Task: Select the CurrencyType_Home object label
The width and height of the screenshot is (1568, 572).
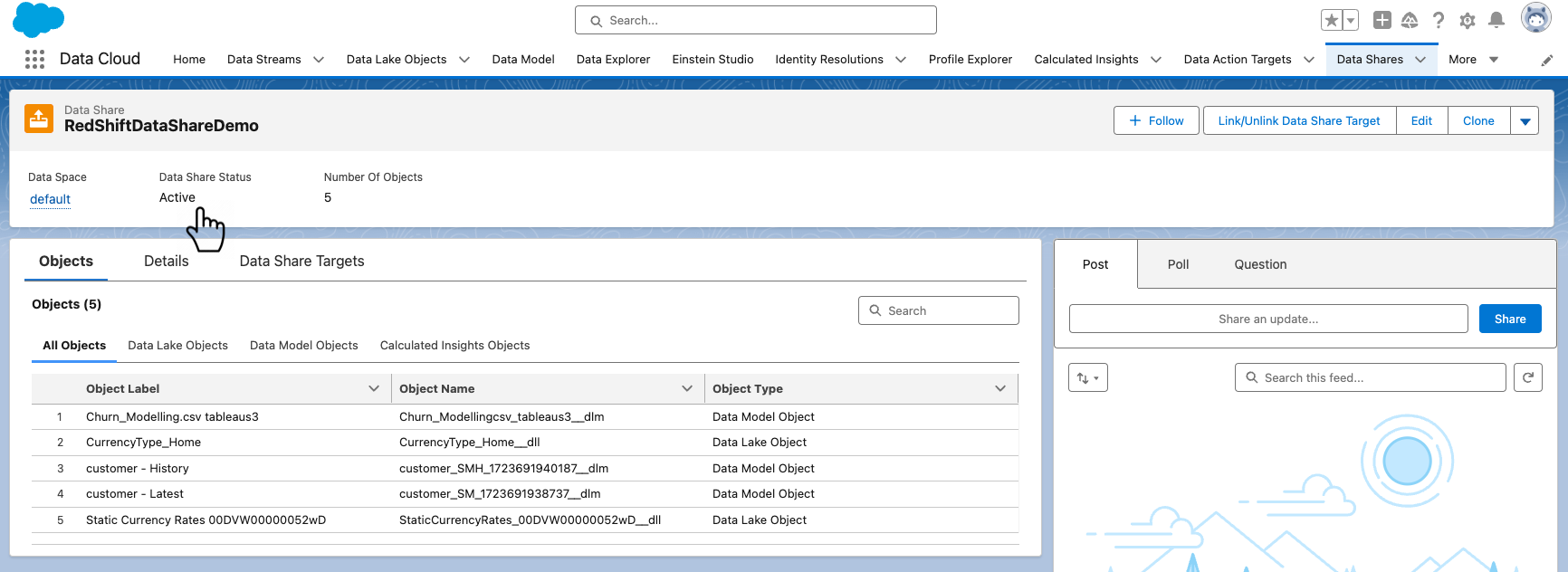Action: point(143,443)
